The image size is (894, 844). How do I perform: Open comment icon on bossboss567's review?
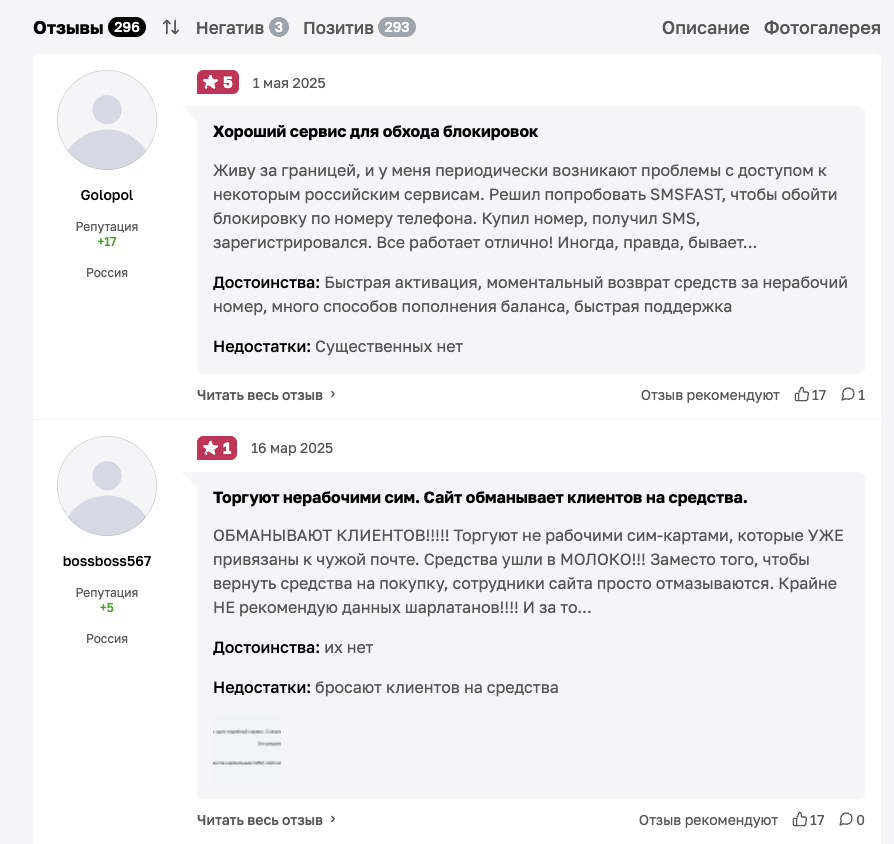(847, 820)
